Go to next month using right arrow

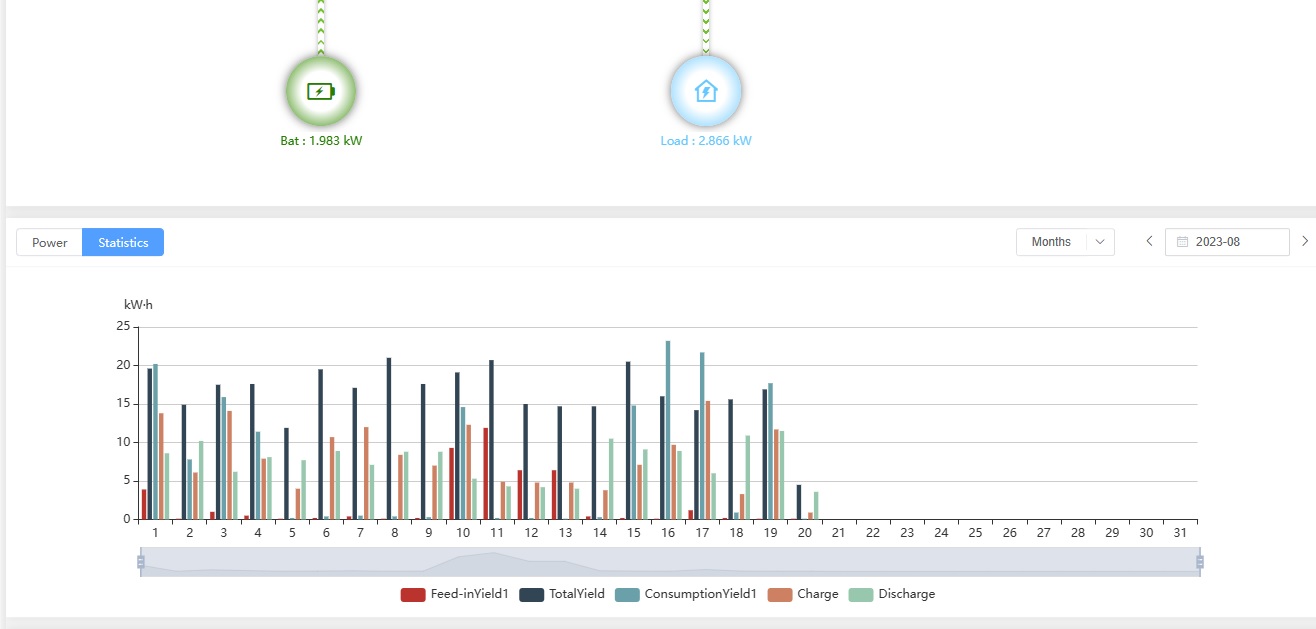1304,241
